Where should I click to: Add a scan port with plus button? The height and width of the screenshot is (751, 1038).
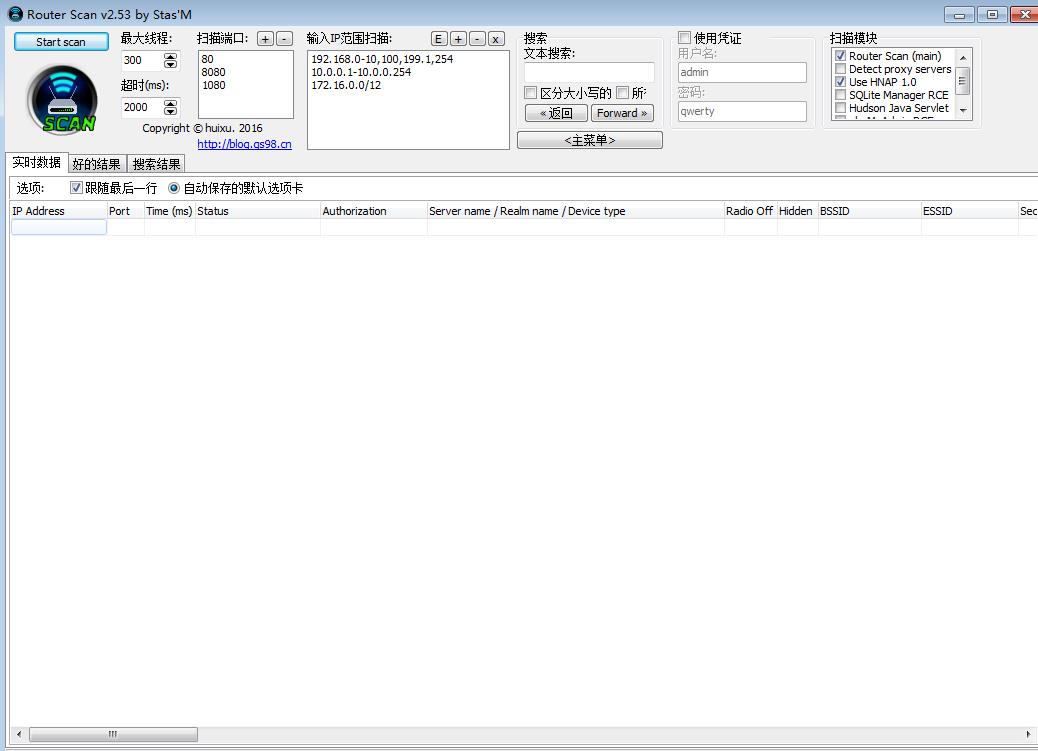265,39
